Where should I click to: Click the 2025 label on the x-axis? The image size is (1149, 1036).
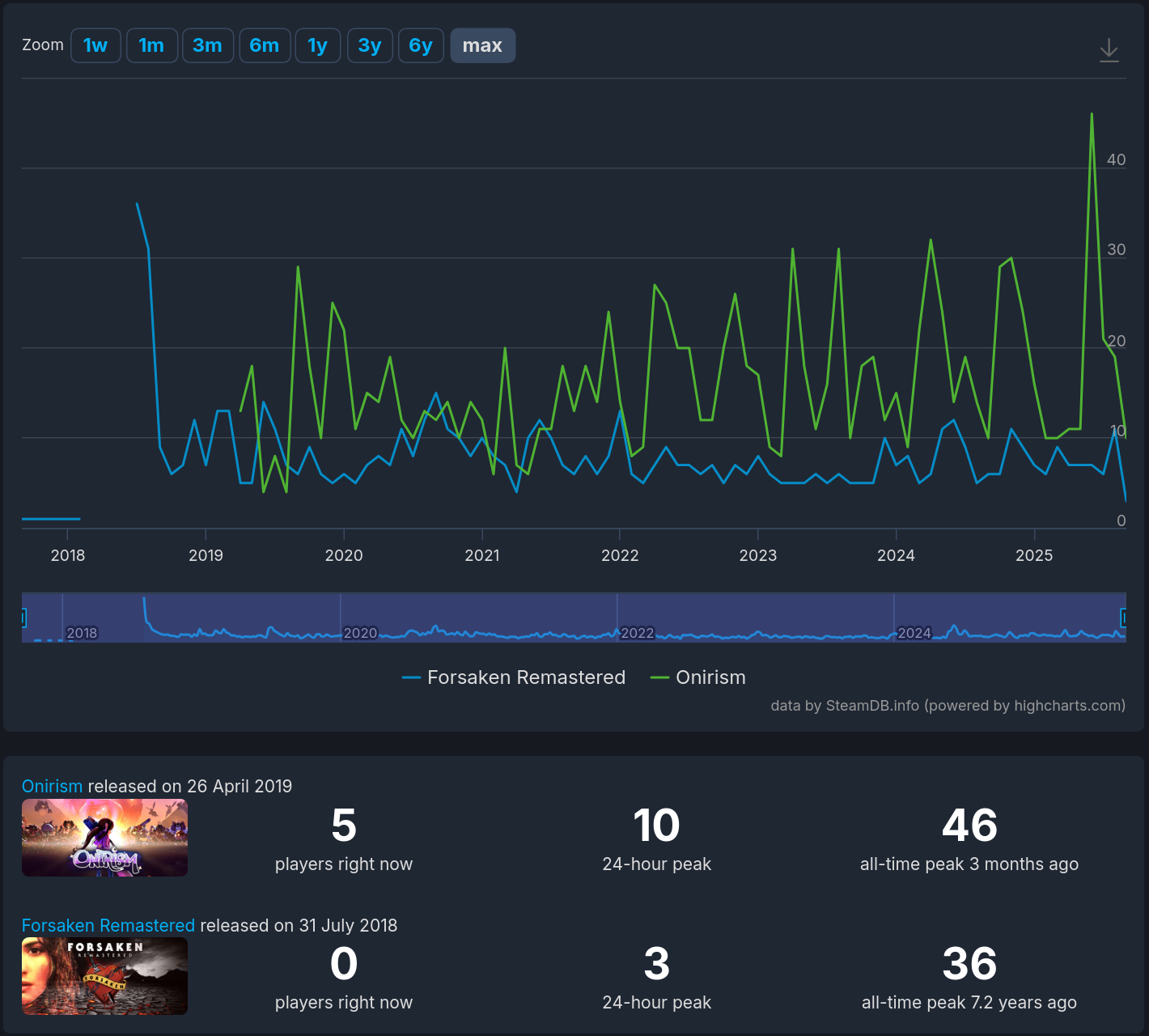1034,555
